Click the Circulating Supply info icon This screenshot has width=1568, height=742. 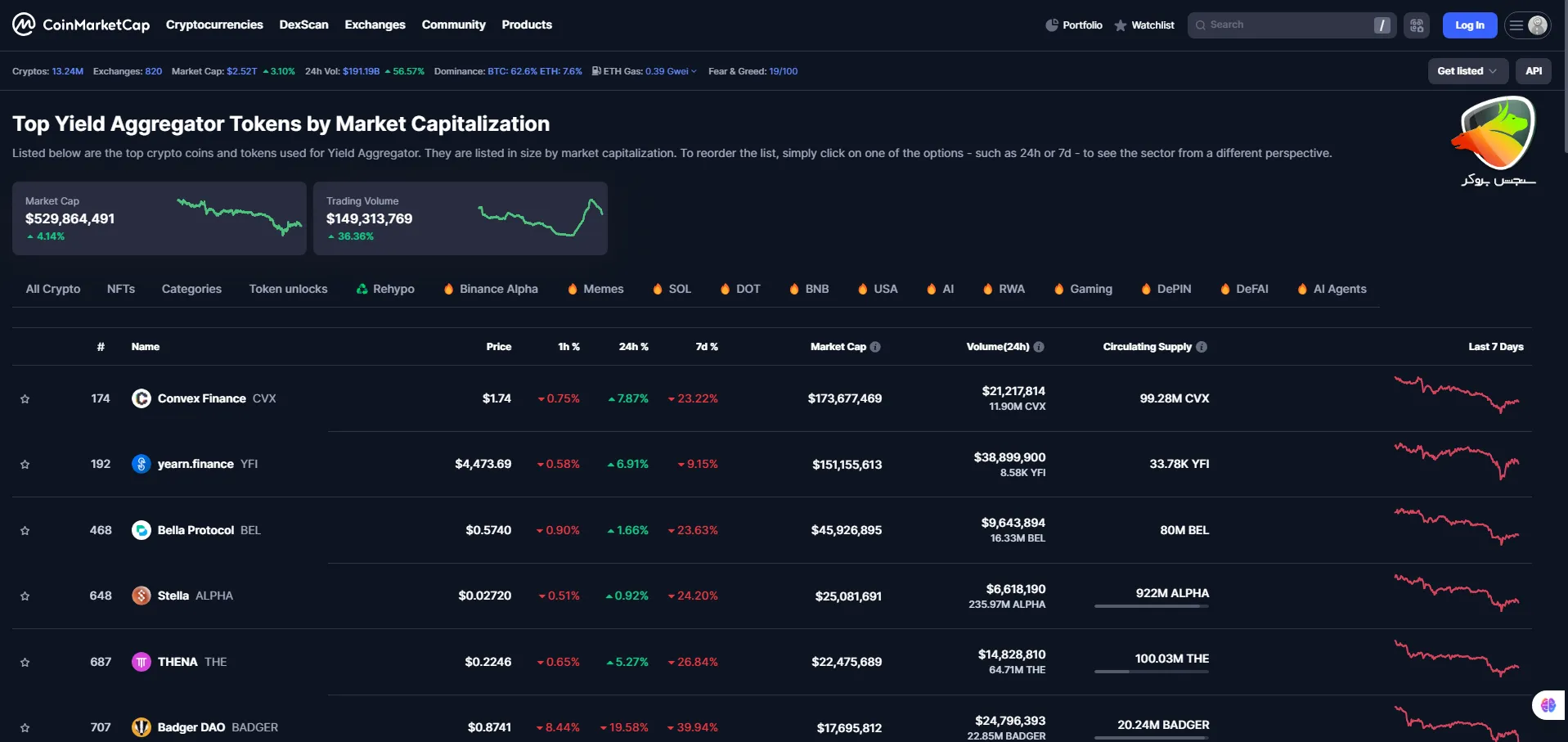[1202, 347]
